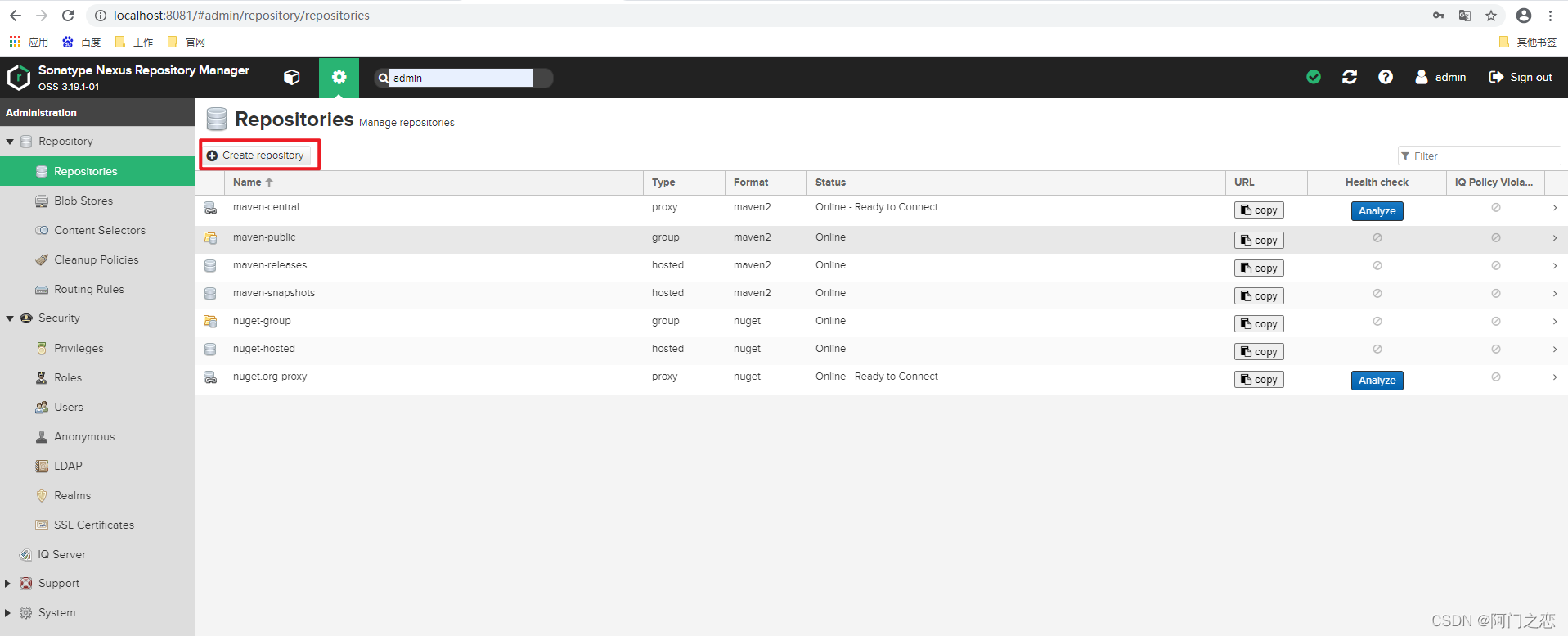Viewport: 1568px width, 636px height.
Task: Copy URL of maven-central repository
Action: (1259, 210)
